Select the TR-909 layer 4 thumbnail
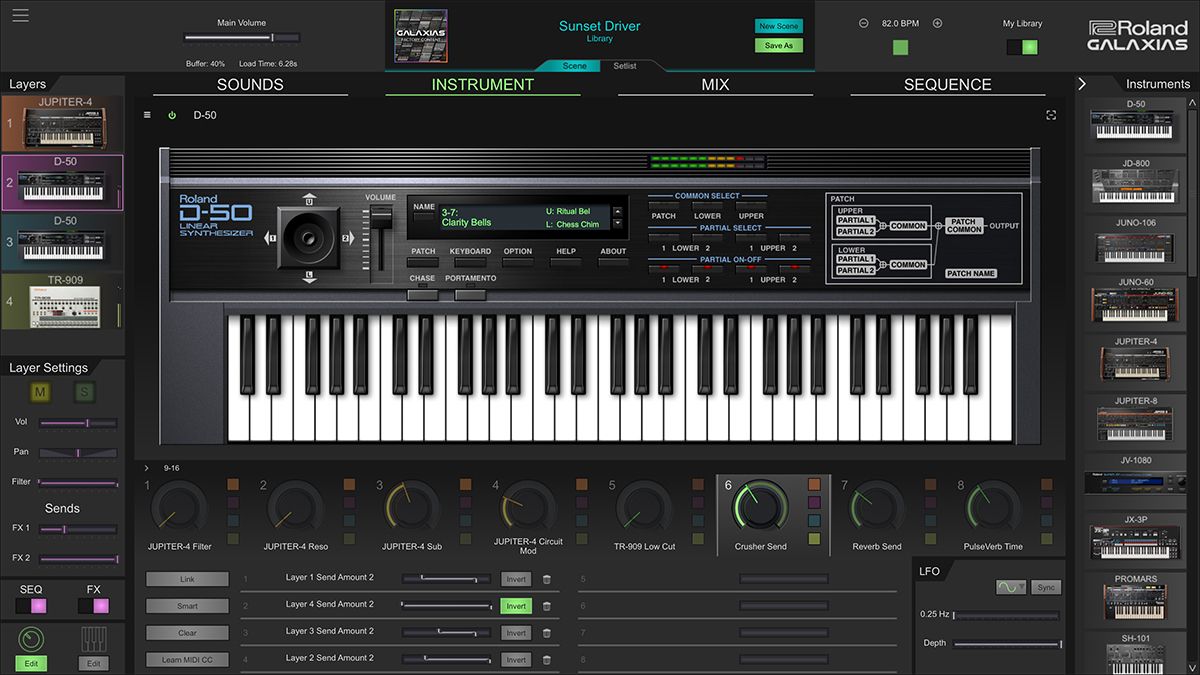The height and width of the screenshot is (675, 1200). coord(62,301)
